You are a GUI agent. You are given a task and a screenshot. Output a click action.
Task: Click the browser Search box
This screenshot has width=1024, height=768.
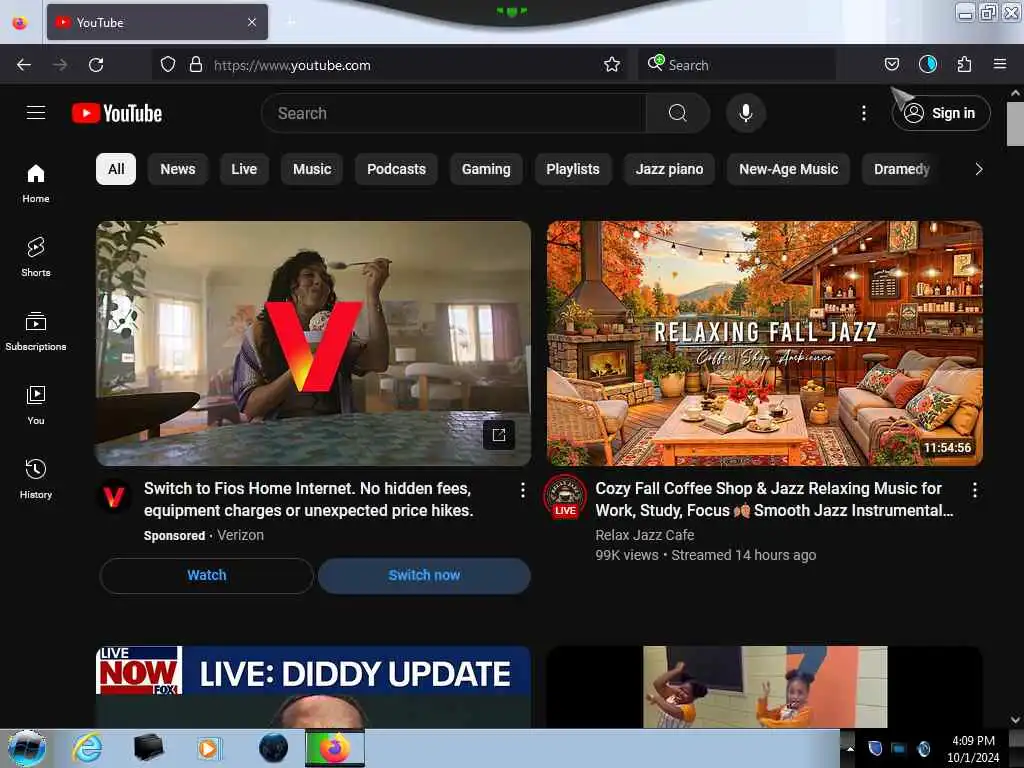737,65
